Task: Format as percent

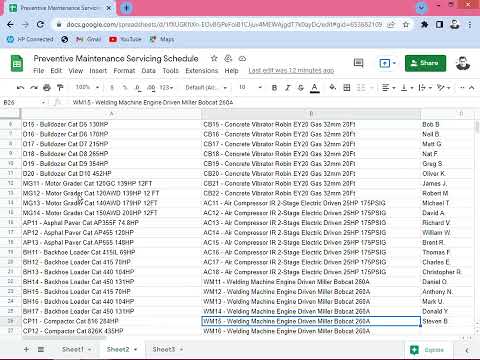Action: point(125,88)
